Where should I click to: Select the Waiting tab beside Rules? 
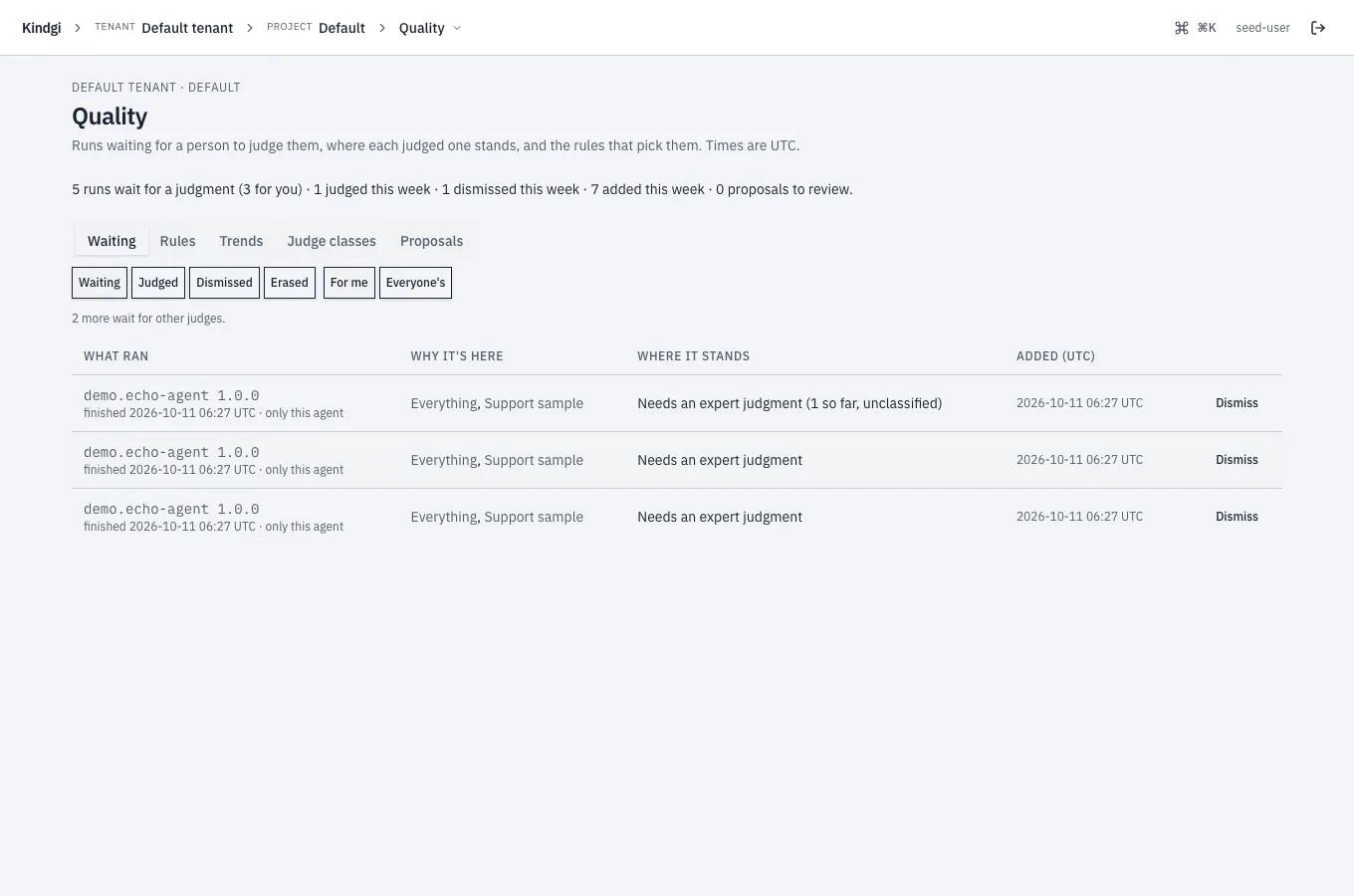(x=112, y=241)
